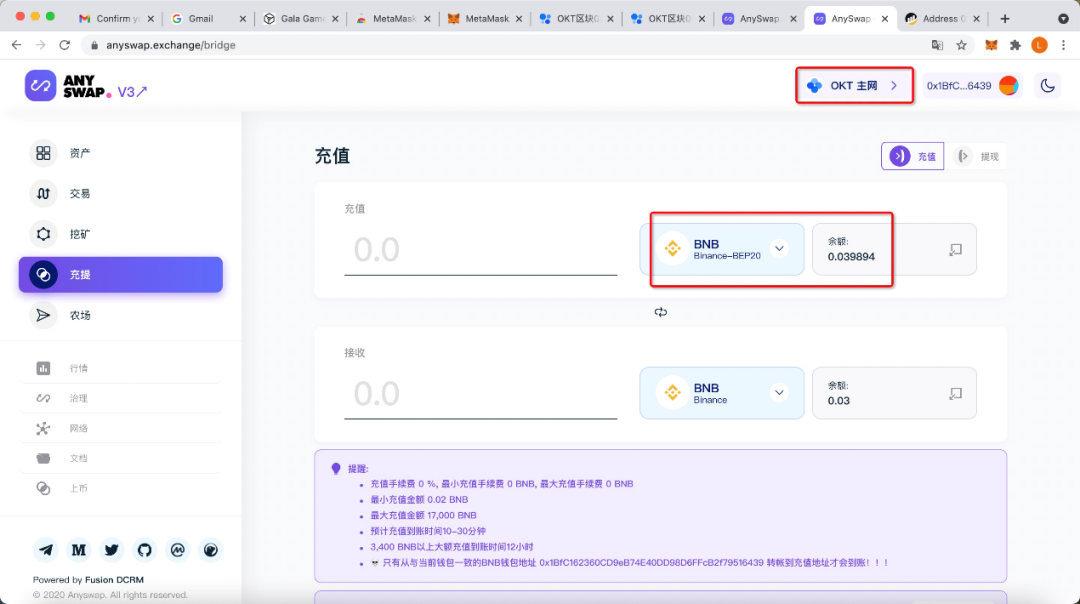Image resolution: width=1080 pixels, height=604 pixels.
Task: Open the tab search dropdown arrow
Action: coord(1063,19)
